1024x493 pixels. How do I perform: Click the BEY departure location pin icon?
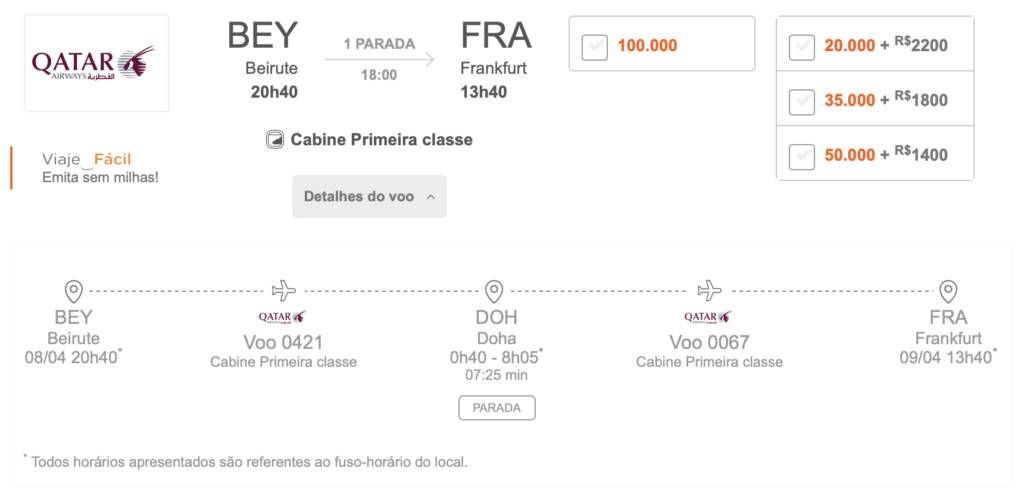74,291
